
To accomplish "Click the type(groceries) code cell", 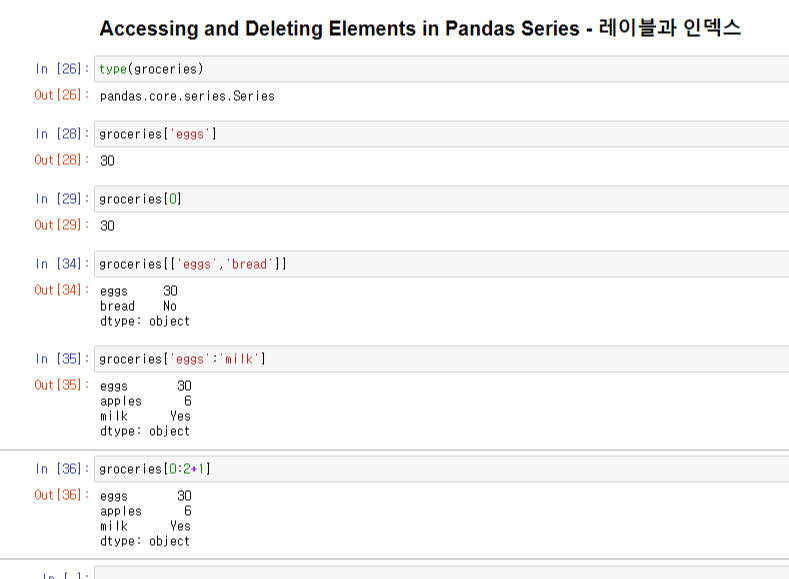I will click(x=441, y=69).
